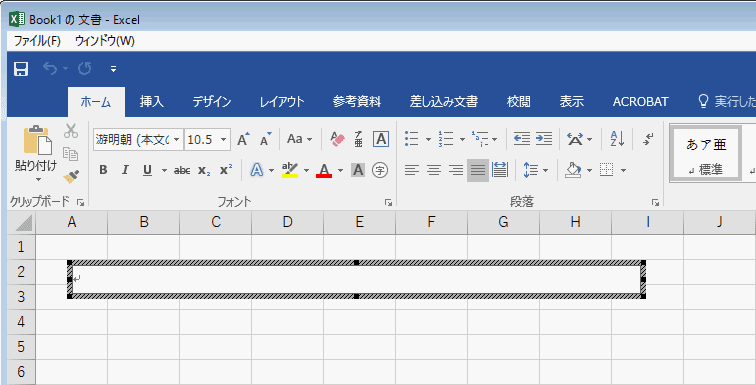This screenshot has height=385, width=756.
Task: Open the ファイル(F) menu
Action: (37, 41)
